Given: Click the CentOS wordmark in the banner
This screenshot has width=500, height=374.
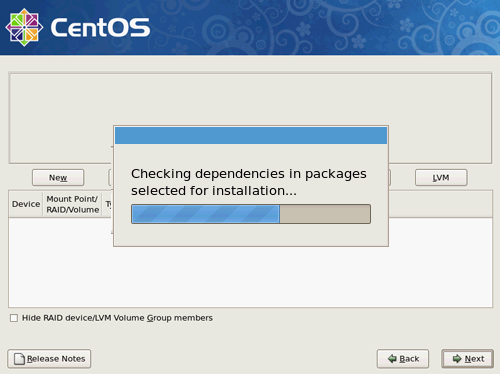Looking at the screenshot, I should click(100, 28).
